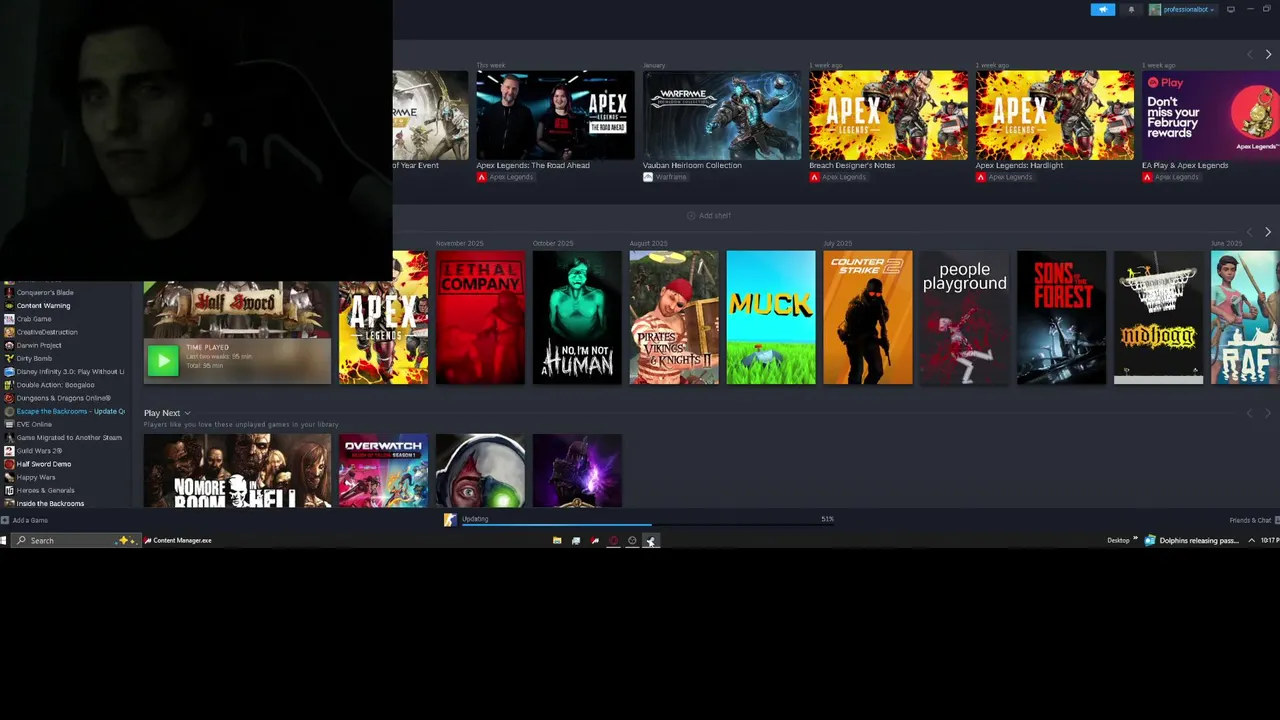This screenshot has height=720, width=1280.
Task: Open the Nidhogg game cover
Action: tap(1159, 317)
